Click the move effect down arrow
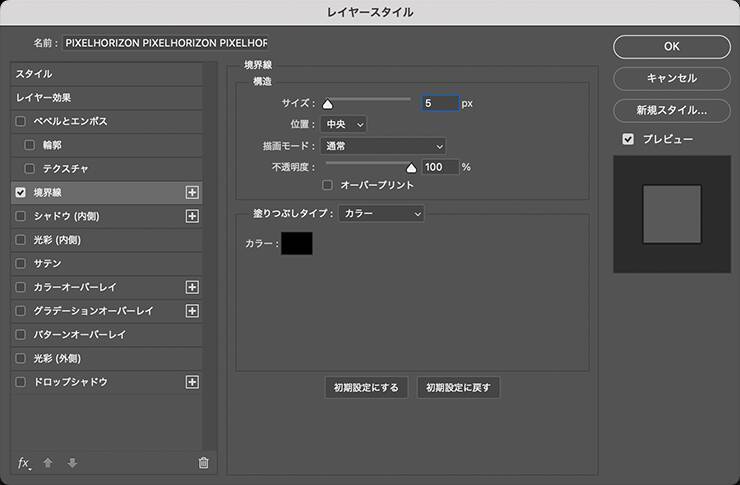This screenshot has width=740, height=485. click(x=72, y=463)
